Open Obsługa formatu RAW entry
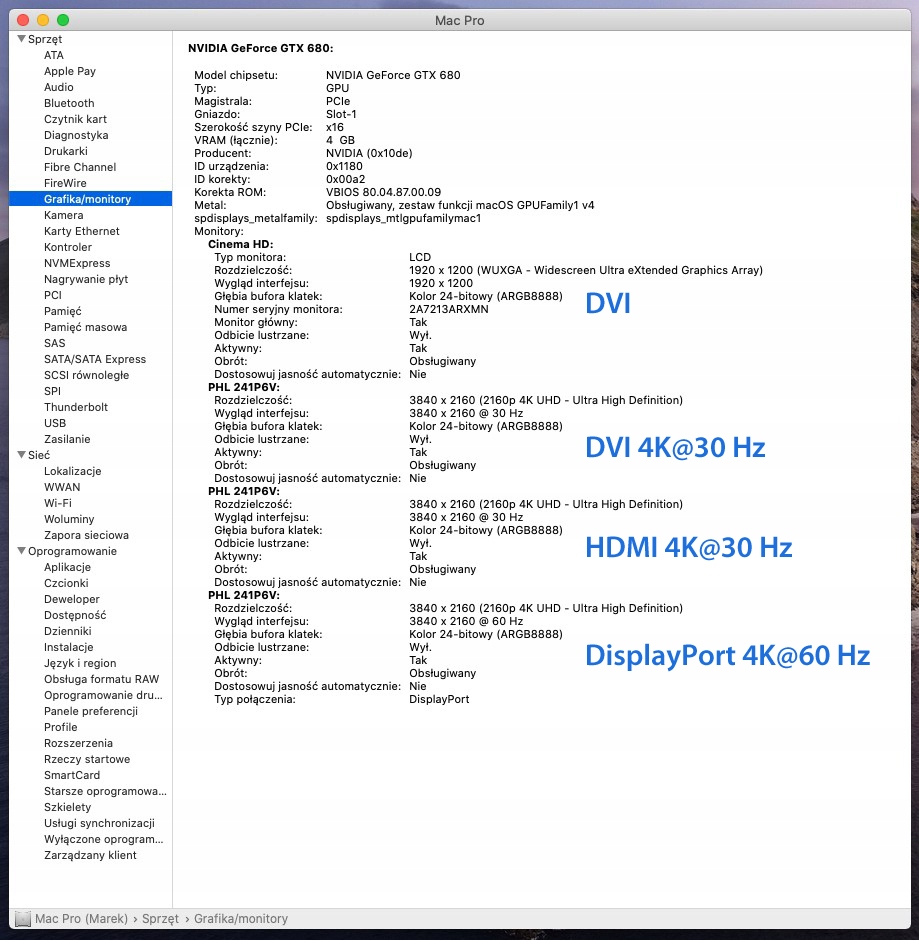Screen dimensions: 919x940 101,679
